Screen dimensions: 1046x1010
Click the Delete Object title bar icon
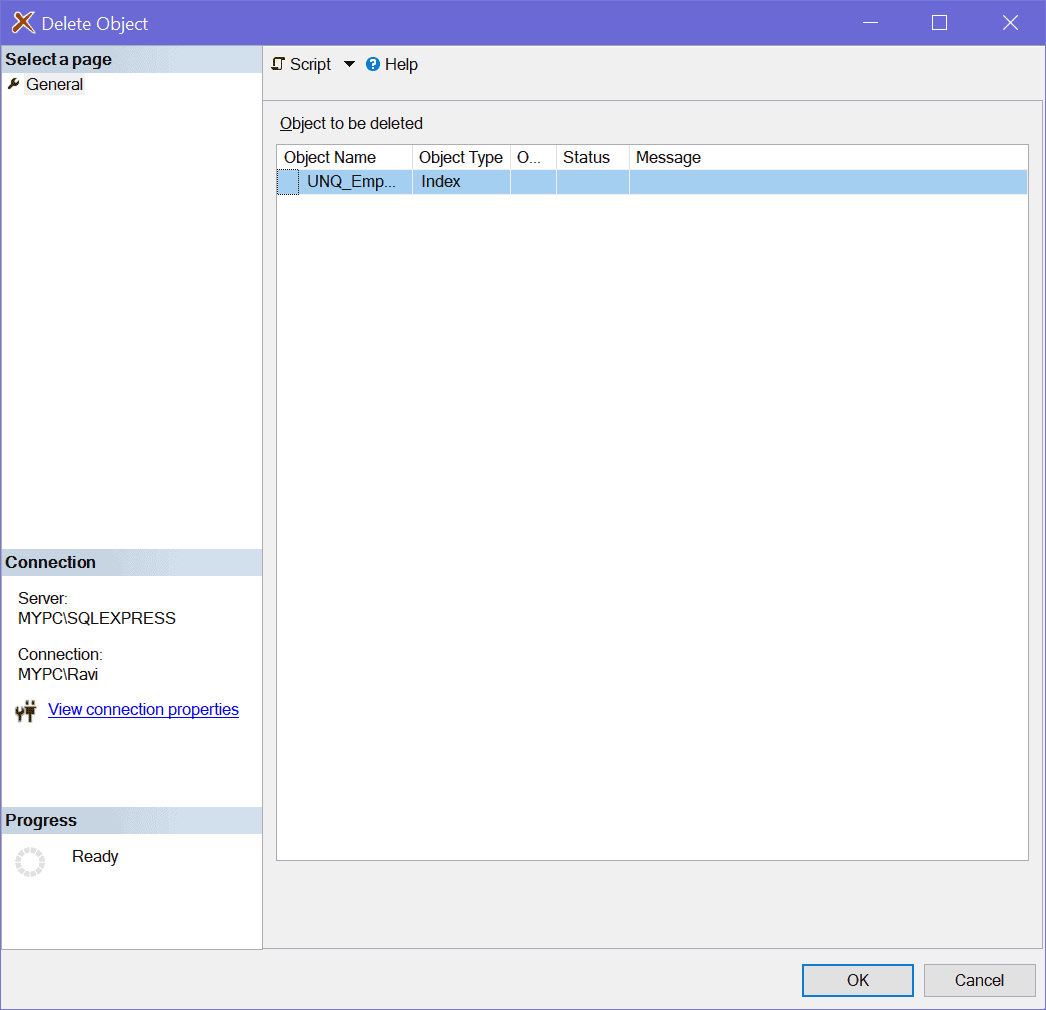coord(23,23)
